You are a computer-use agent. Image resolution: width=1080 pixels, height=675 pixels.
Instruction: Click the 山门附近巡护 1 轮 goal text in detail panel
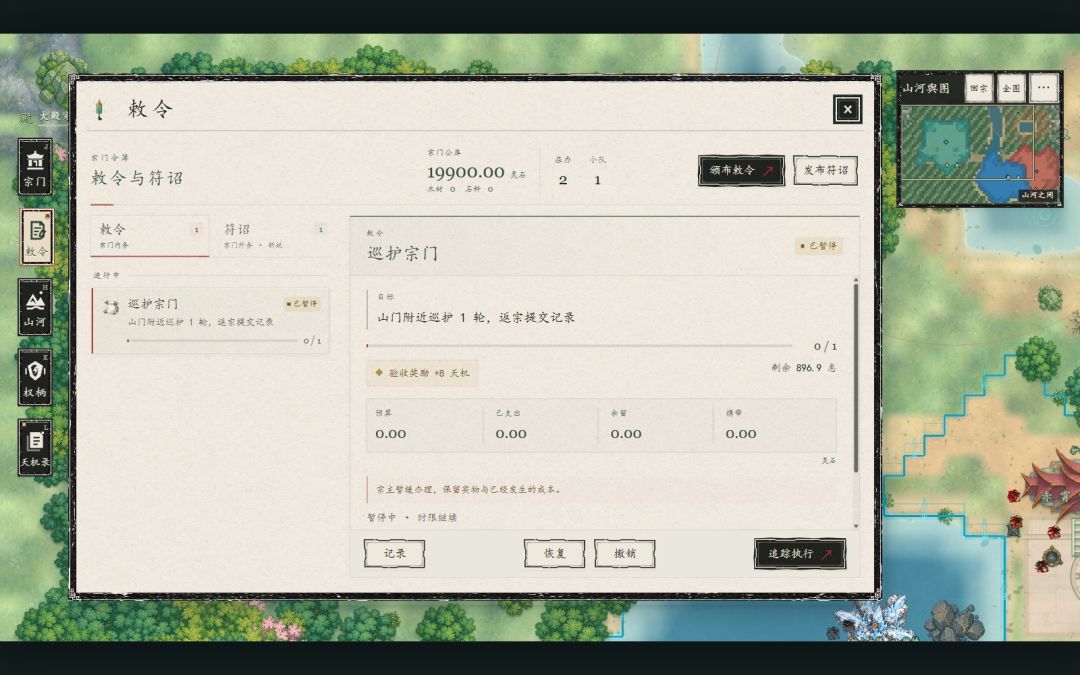(x=476, y=318)
